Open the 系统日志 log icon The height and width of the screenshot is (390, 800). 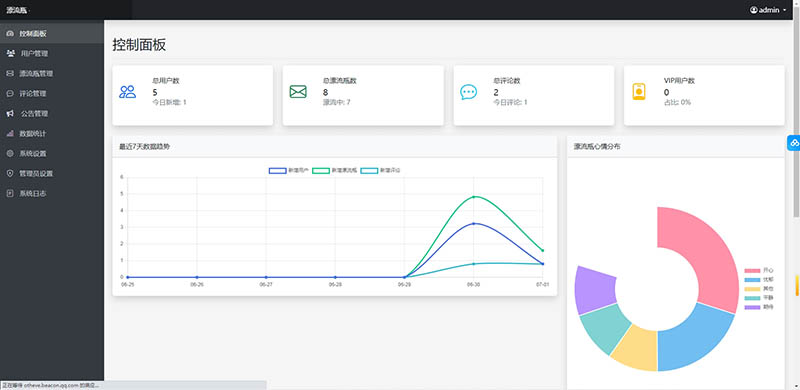click(10, 193)
